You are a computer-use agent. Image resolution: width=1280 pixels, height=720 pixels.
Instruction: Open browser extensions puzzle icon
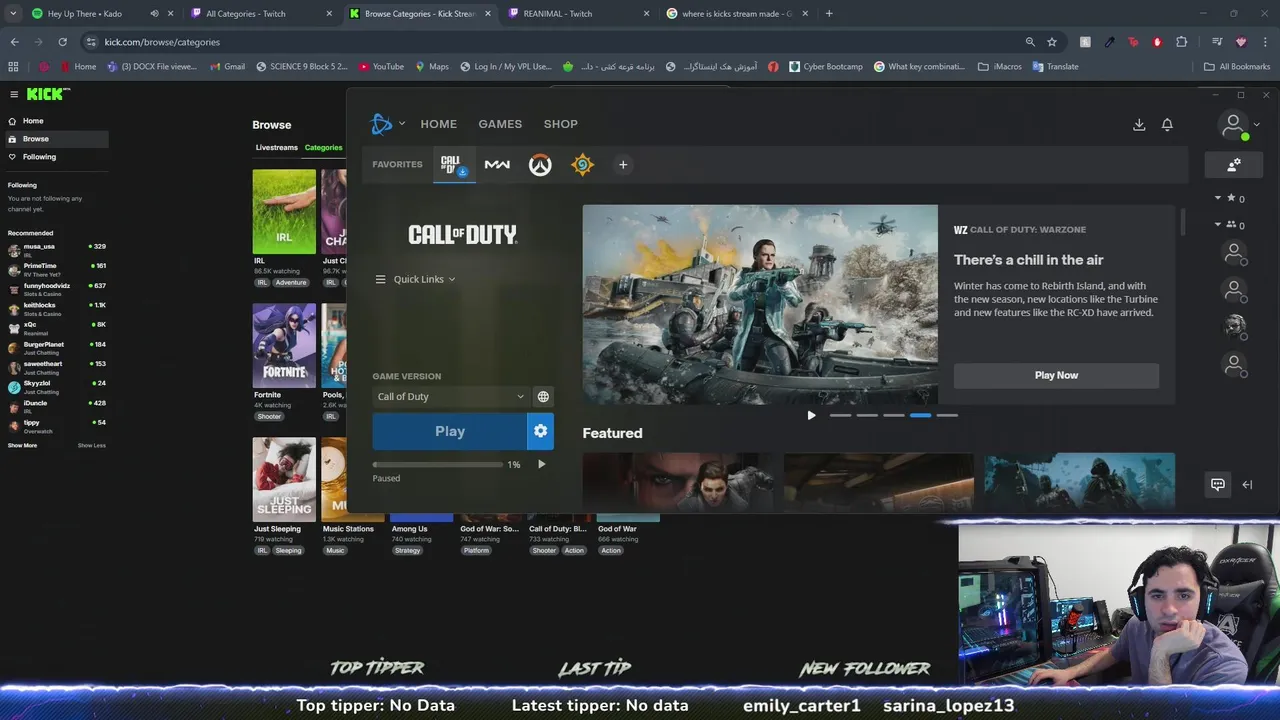click(1182, 42)
